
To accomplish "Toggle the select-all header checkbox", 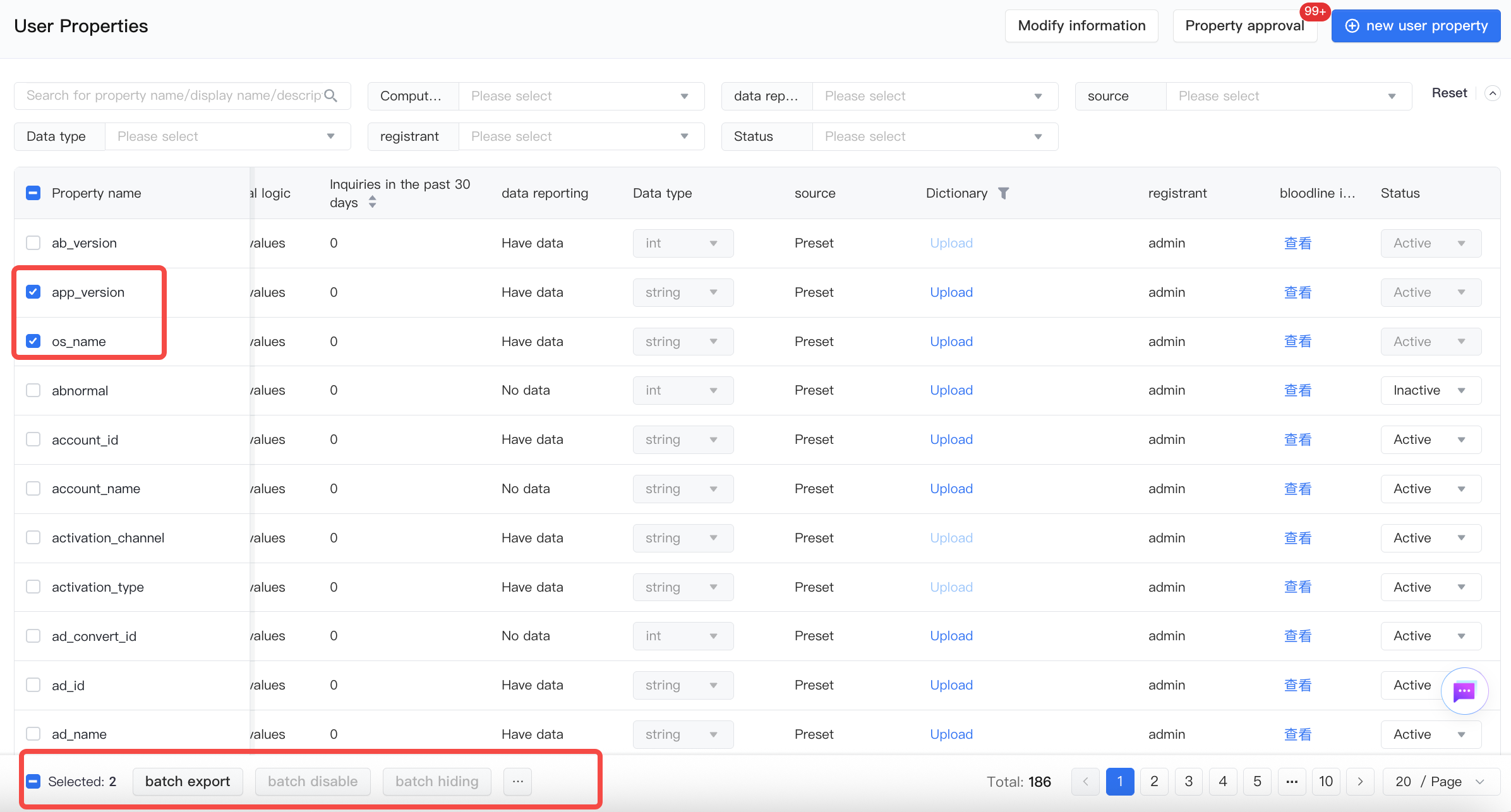I will (33, 193).
